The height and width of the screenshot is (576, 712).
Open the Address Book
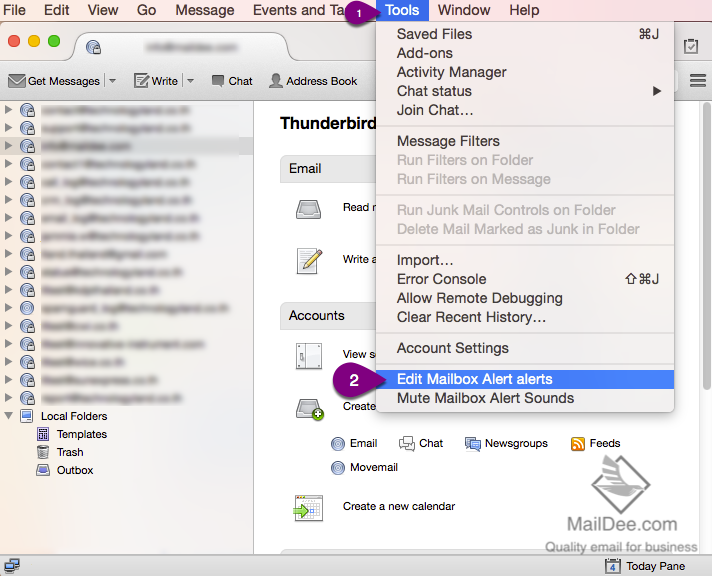point(313,81)
